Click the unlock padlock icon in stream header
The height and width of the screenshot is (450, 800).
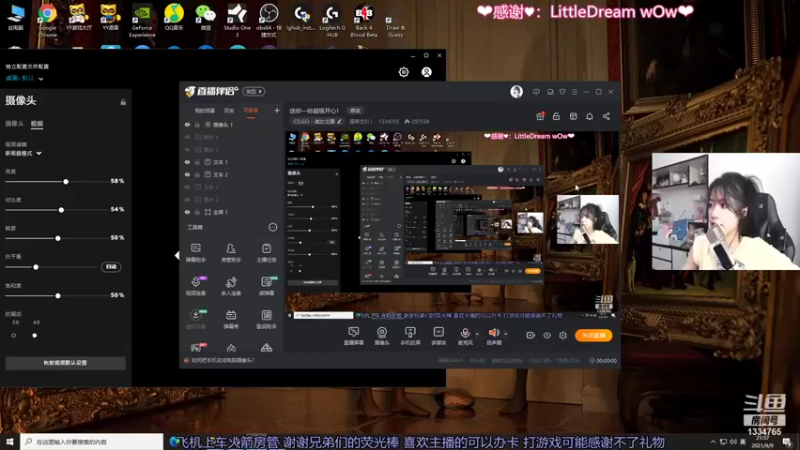[x=556, y=116]
